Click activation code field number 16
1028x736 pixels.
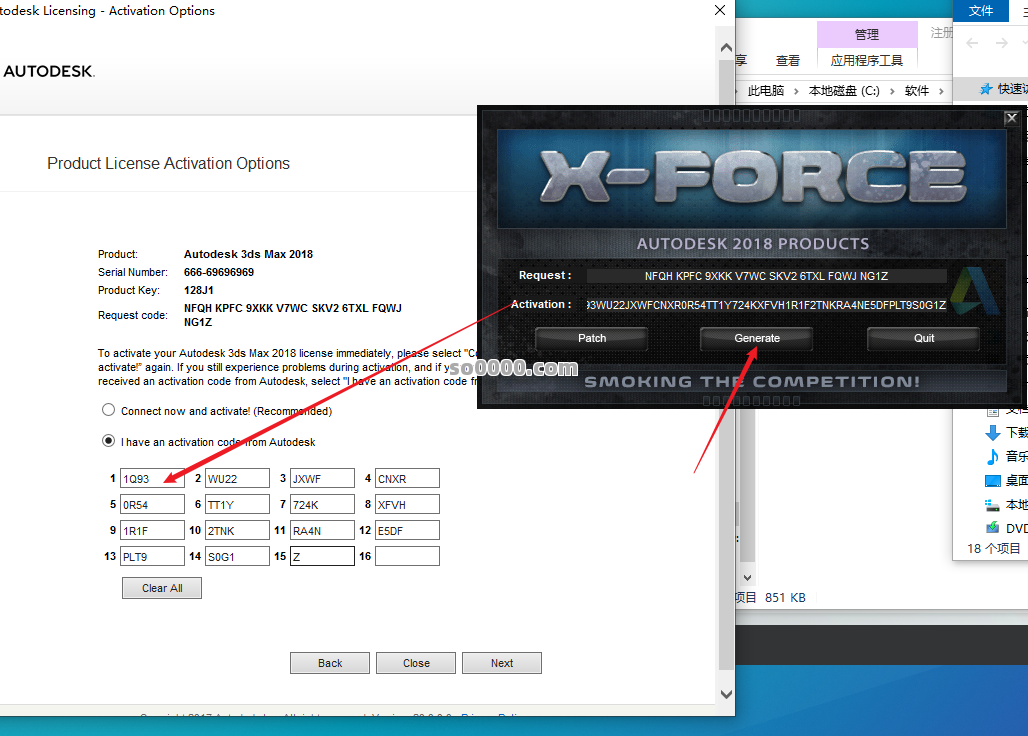pyautogui.click(x=407, y=556)
